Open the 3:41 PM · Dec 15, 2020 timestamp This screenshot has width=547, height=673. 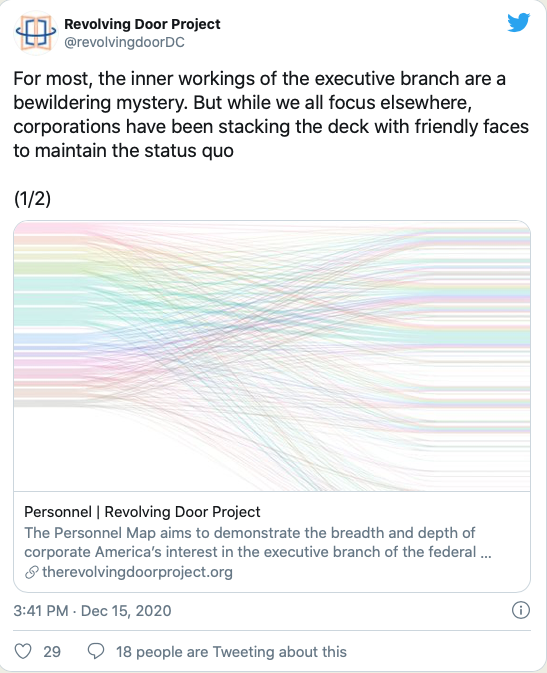(92, 610)
